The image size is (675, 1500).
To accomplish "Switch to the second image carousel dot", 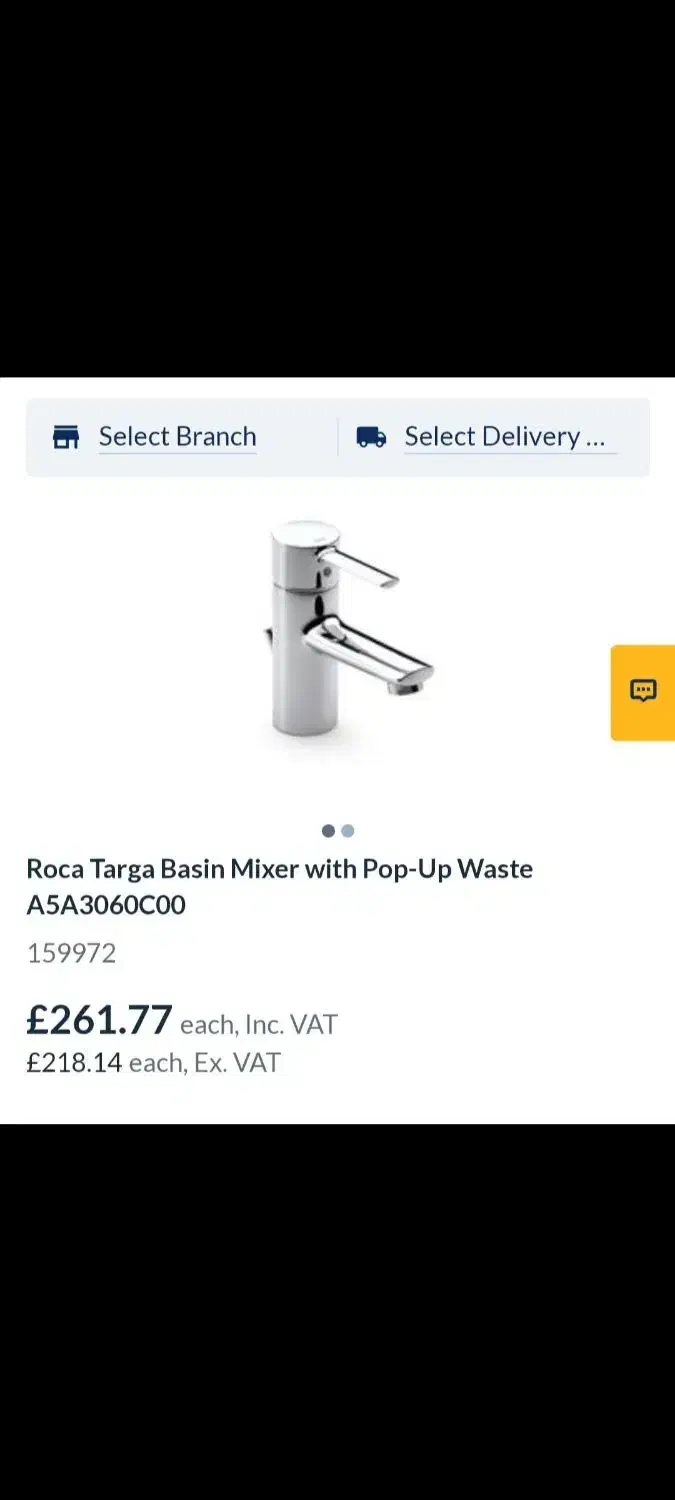I will pyautogui.click(x=348, y=831).
